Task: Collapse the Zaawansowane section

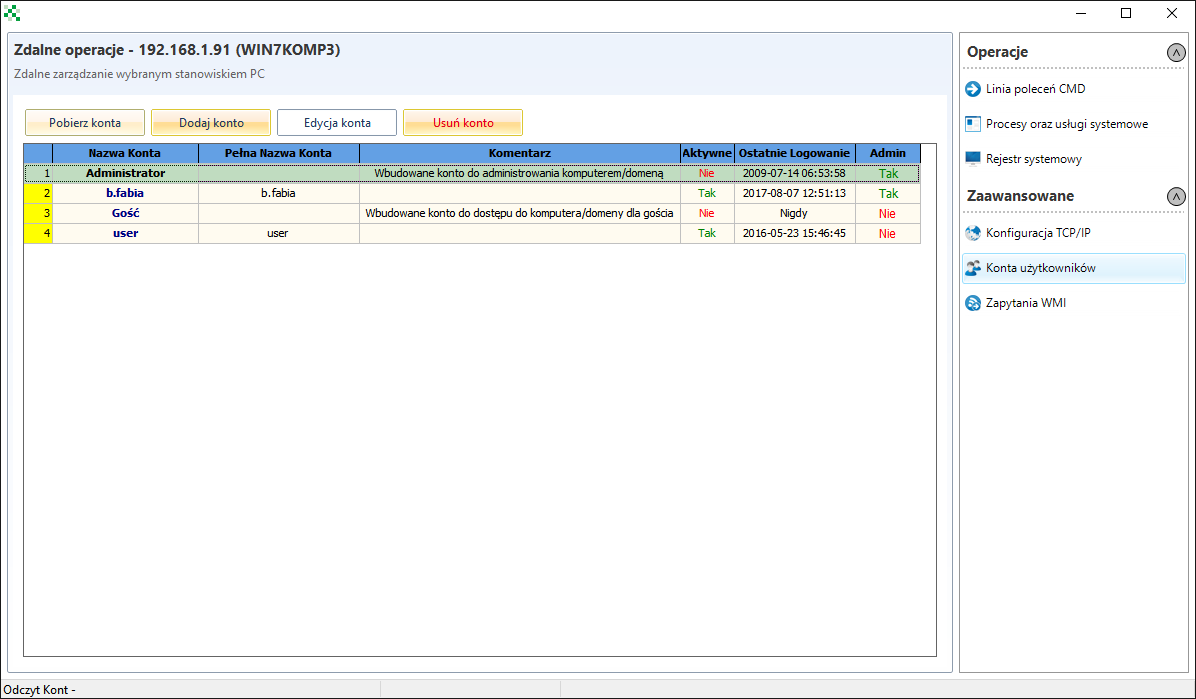Action: click(1176, 197)
